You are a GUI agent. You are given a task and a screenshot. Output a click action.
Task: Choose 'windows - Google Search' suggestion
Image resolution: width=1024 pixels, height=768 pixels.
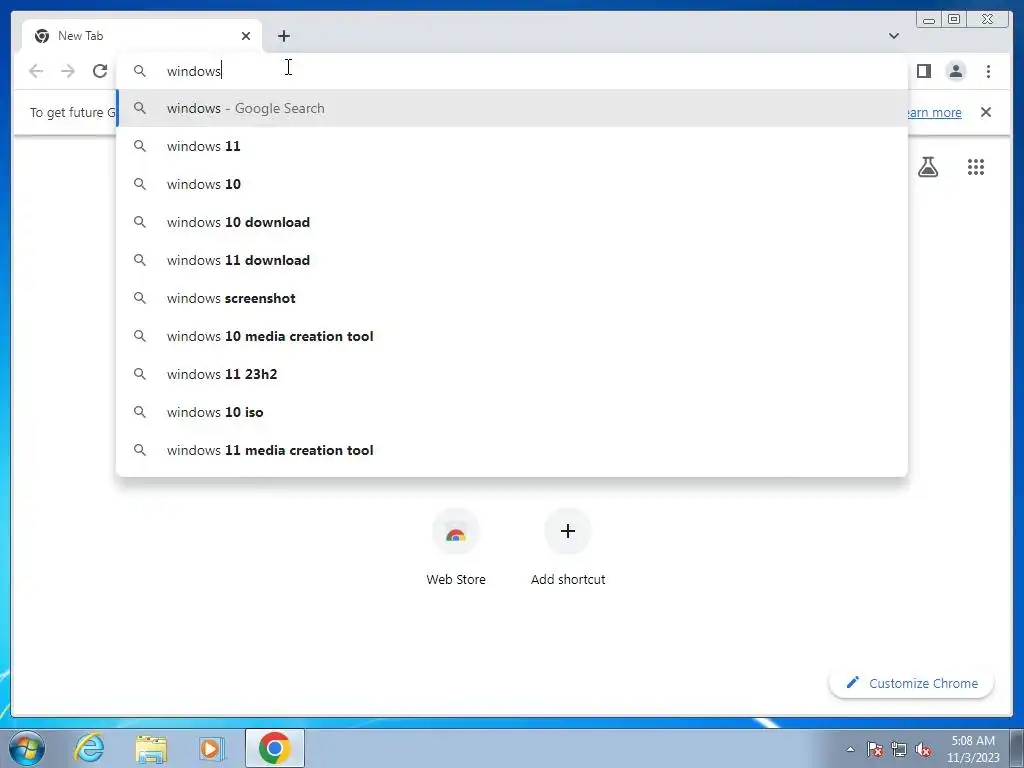[512, 108]
